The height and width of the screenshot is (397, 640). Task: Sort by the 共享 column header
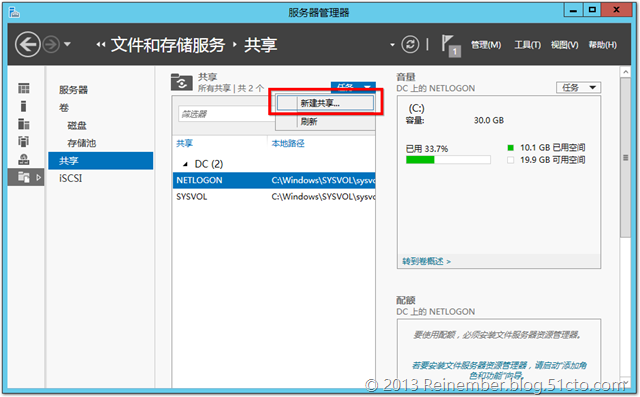[x=184, y=143]
